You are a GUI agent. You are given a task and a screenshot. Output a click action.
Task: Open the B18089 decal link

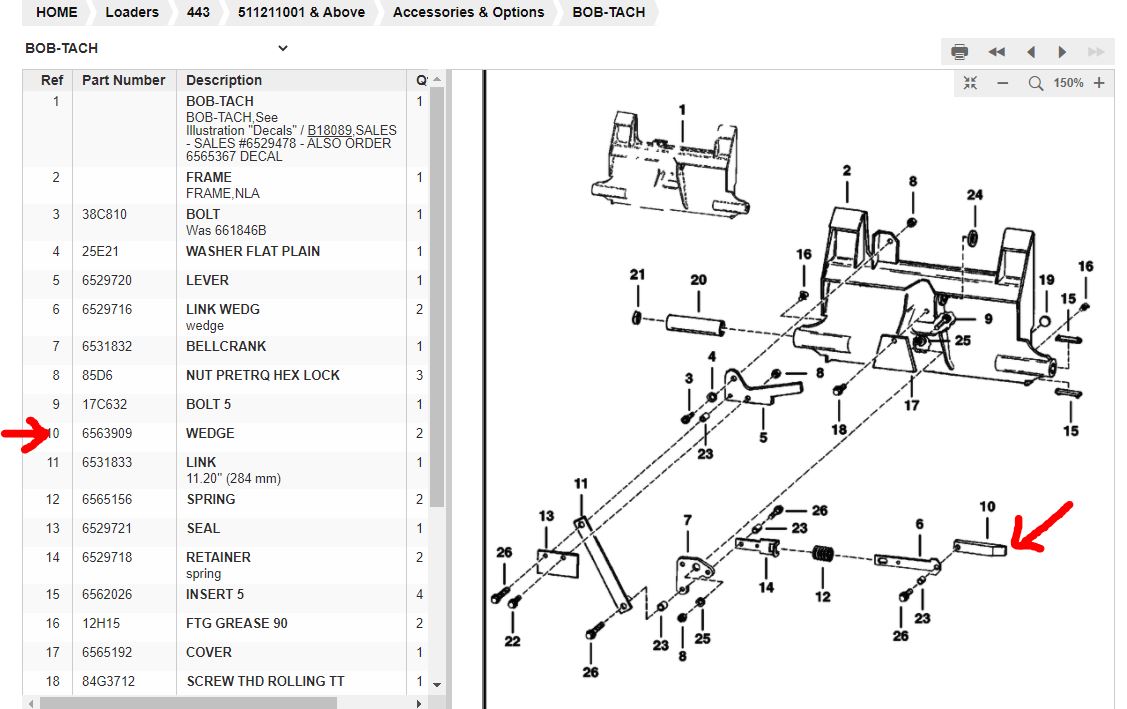click(330, 130)
